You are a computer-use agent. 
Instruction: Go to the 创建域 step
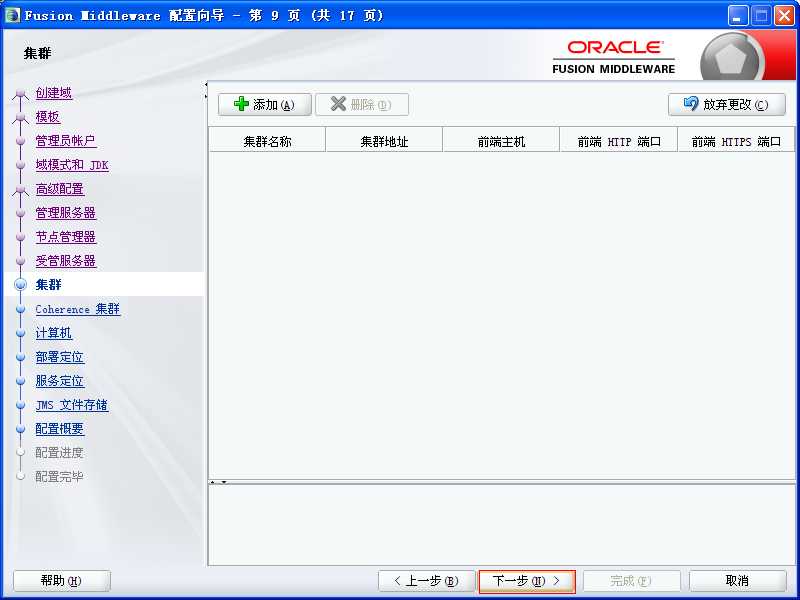[54, 93]
